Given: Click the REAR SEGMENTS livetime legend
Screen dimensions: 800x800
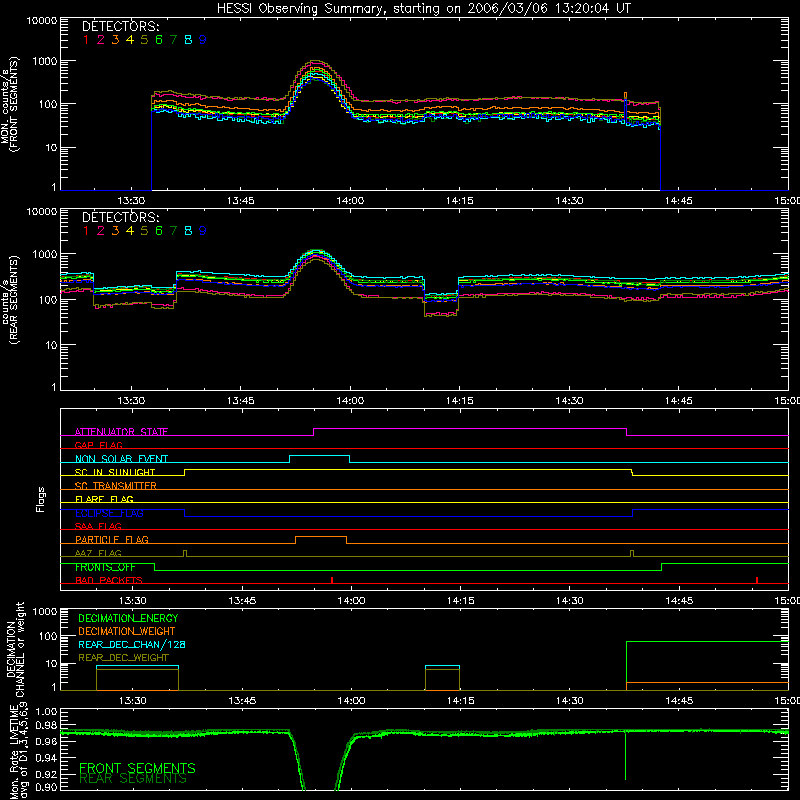Looking at the screenshot, I should (x=133, y=779).
